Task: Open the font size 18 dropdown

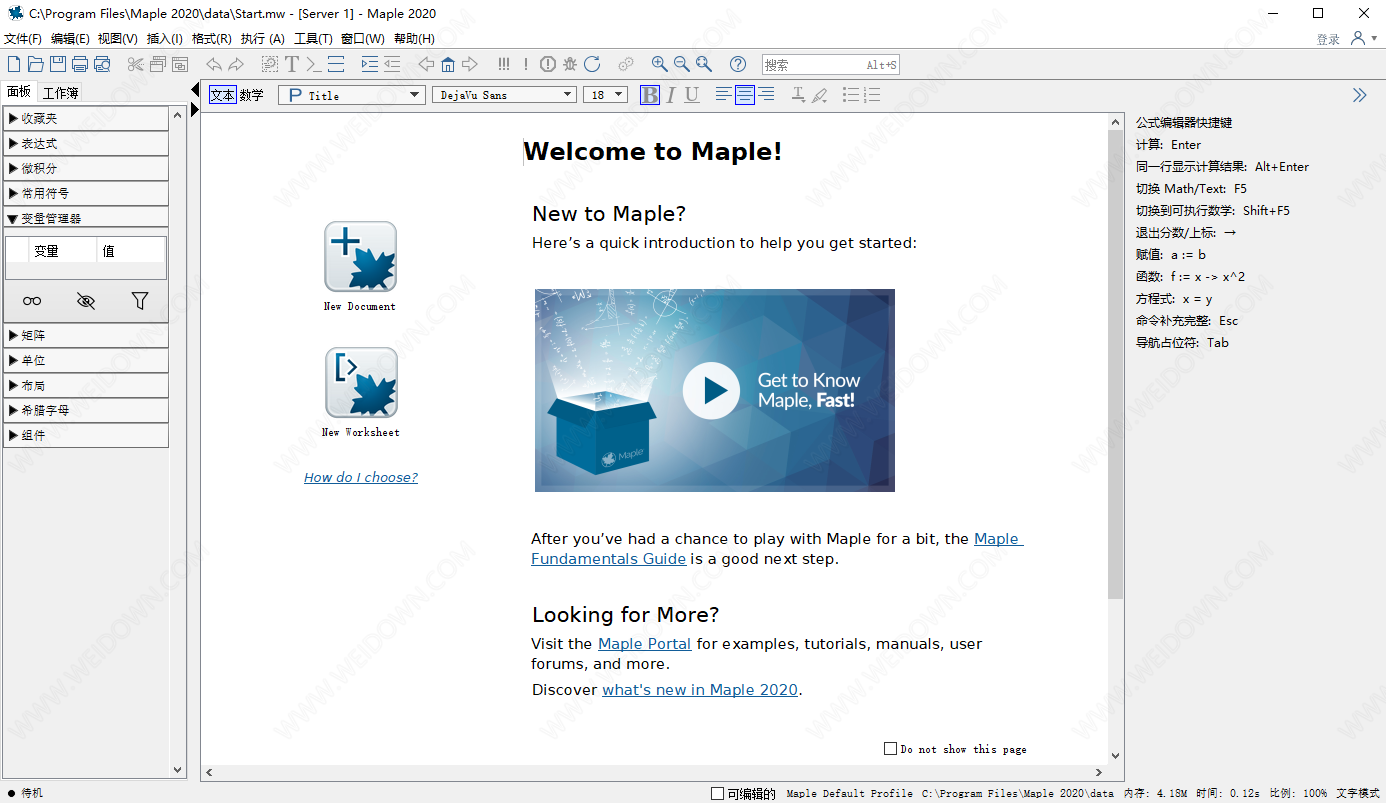Action: pyautogui.click(x=605, y=95)
